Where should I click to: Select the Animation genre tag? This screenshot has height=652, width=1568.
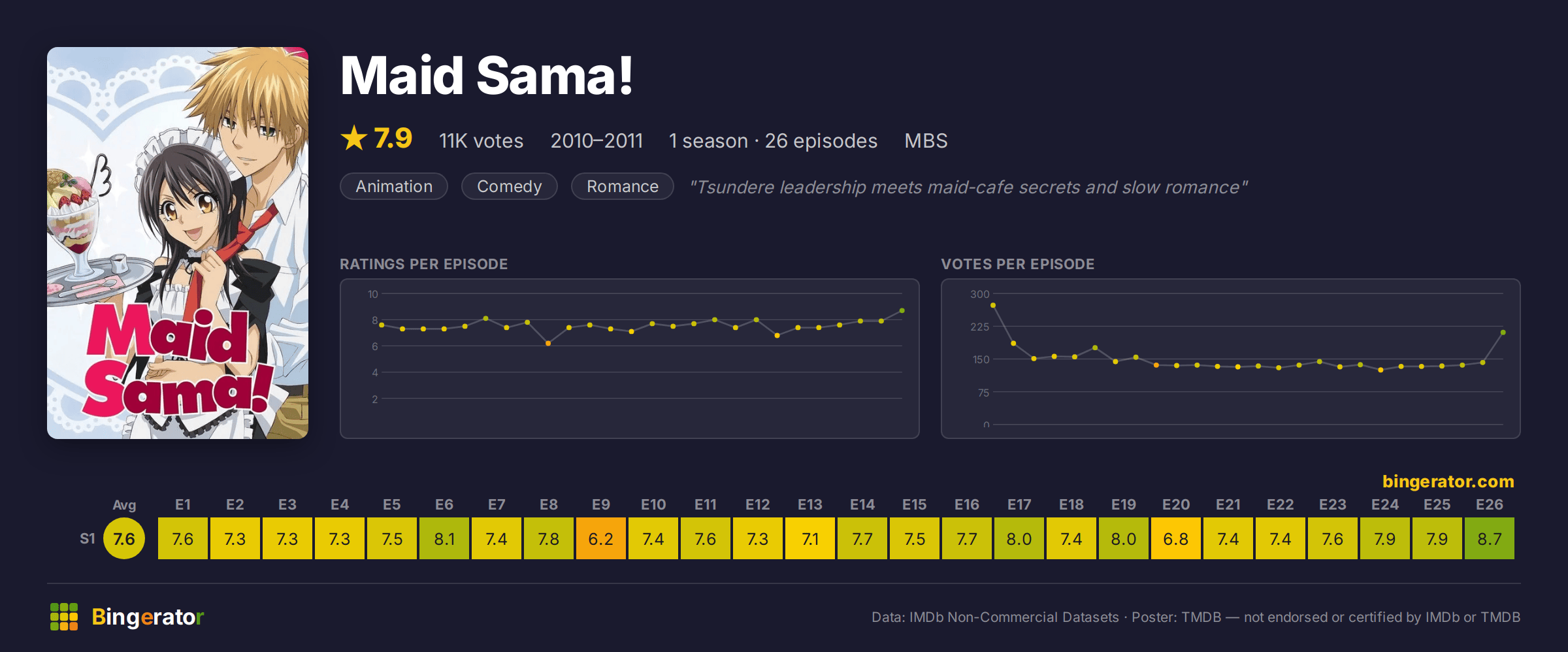[394, 186]
